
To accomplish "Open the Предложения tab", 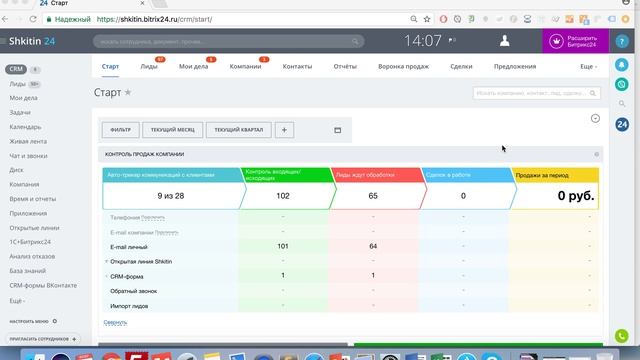I will click(515, 67).
